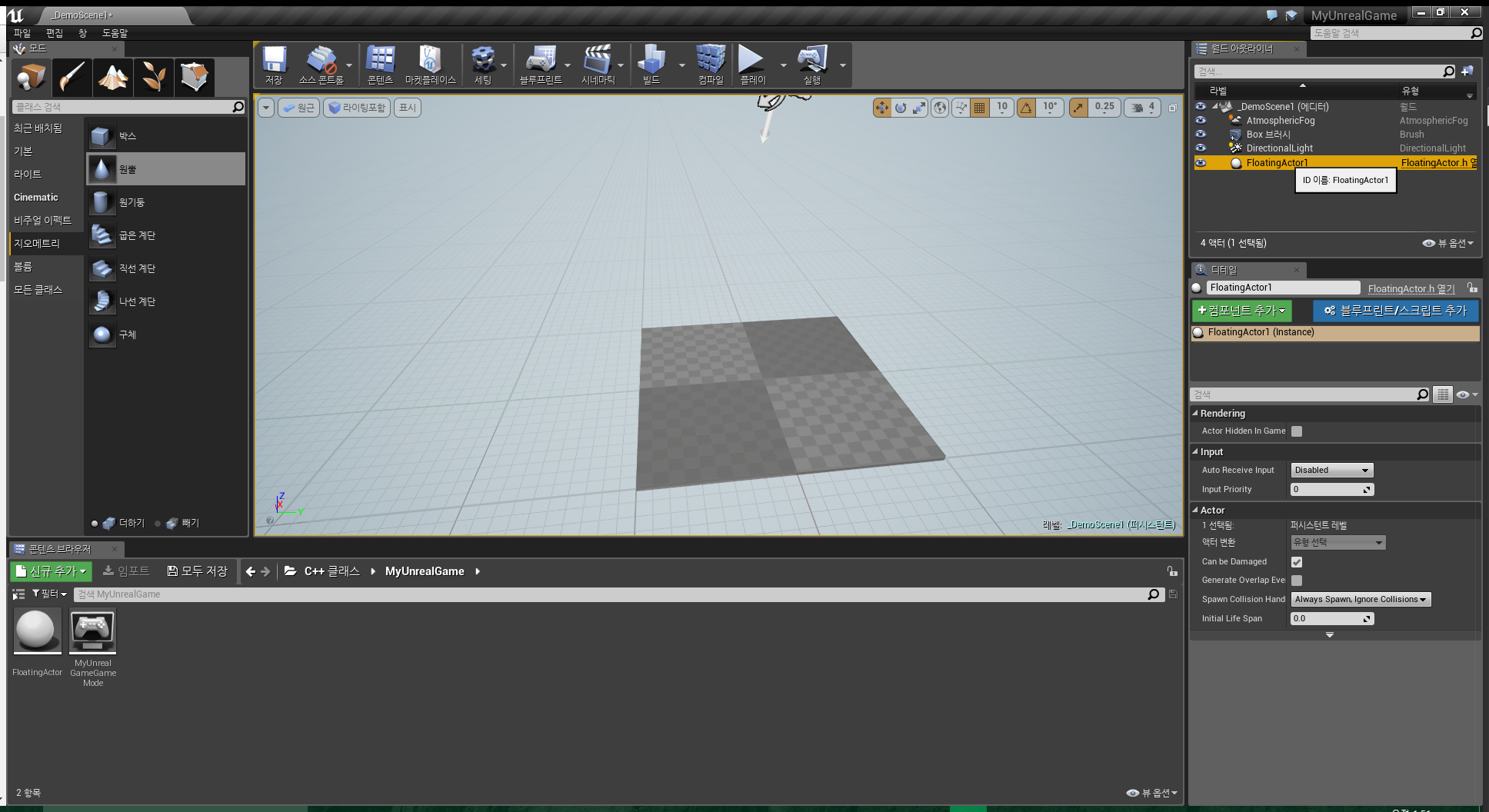Select the translate gizmo tool in viewport
The image size is (1489, 812).
click(881, 108)
